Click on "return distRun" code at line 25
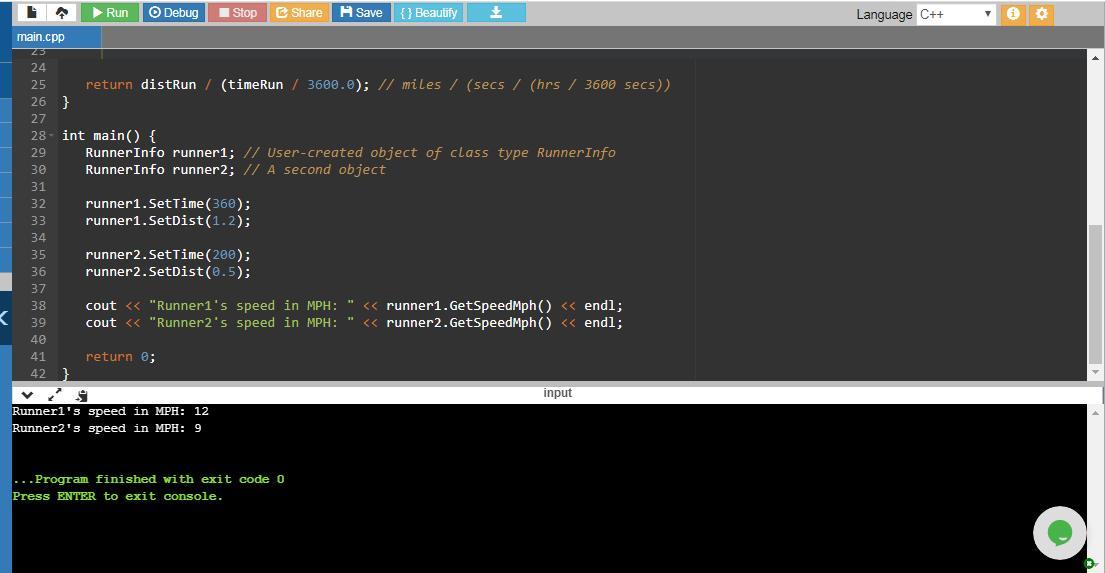 pos(141,85)
